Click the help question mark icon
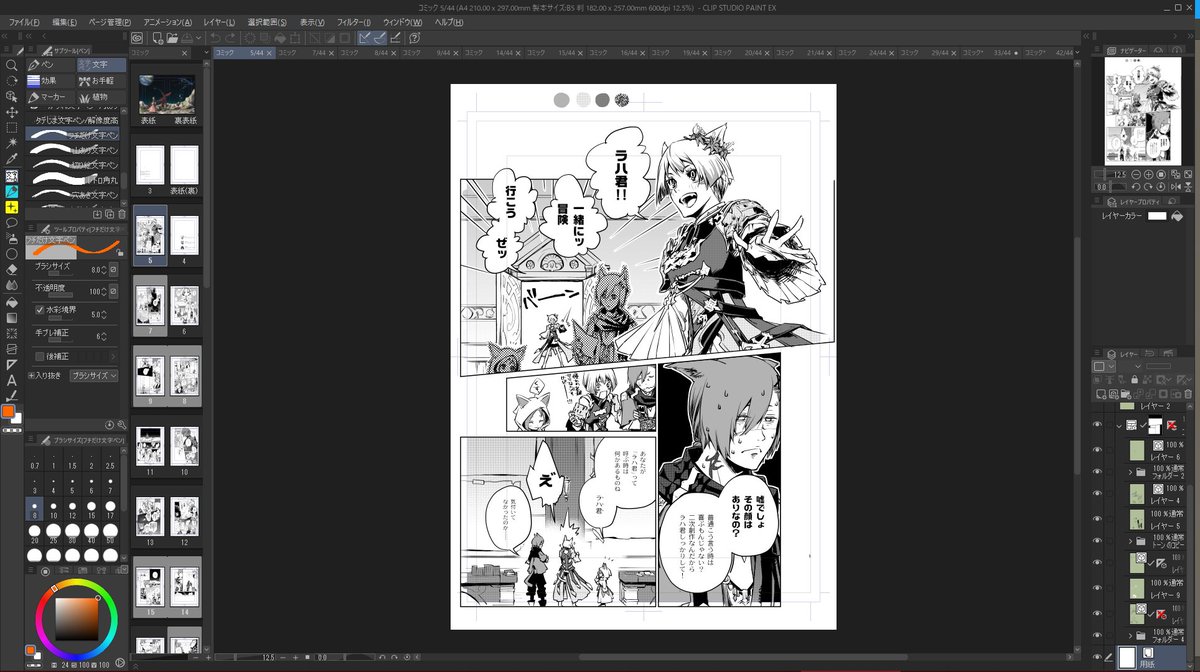Screen dimensions: 1200x672 [x=414, y=38]
